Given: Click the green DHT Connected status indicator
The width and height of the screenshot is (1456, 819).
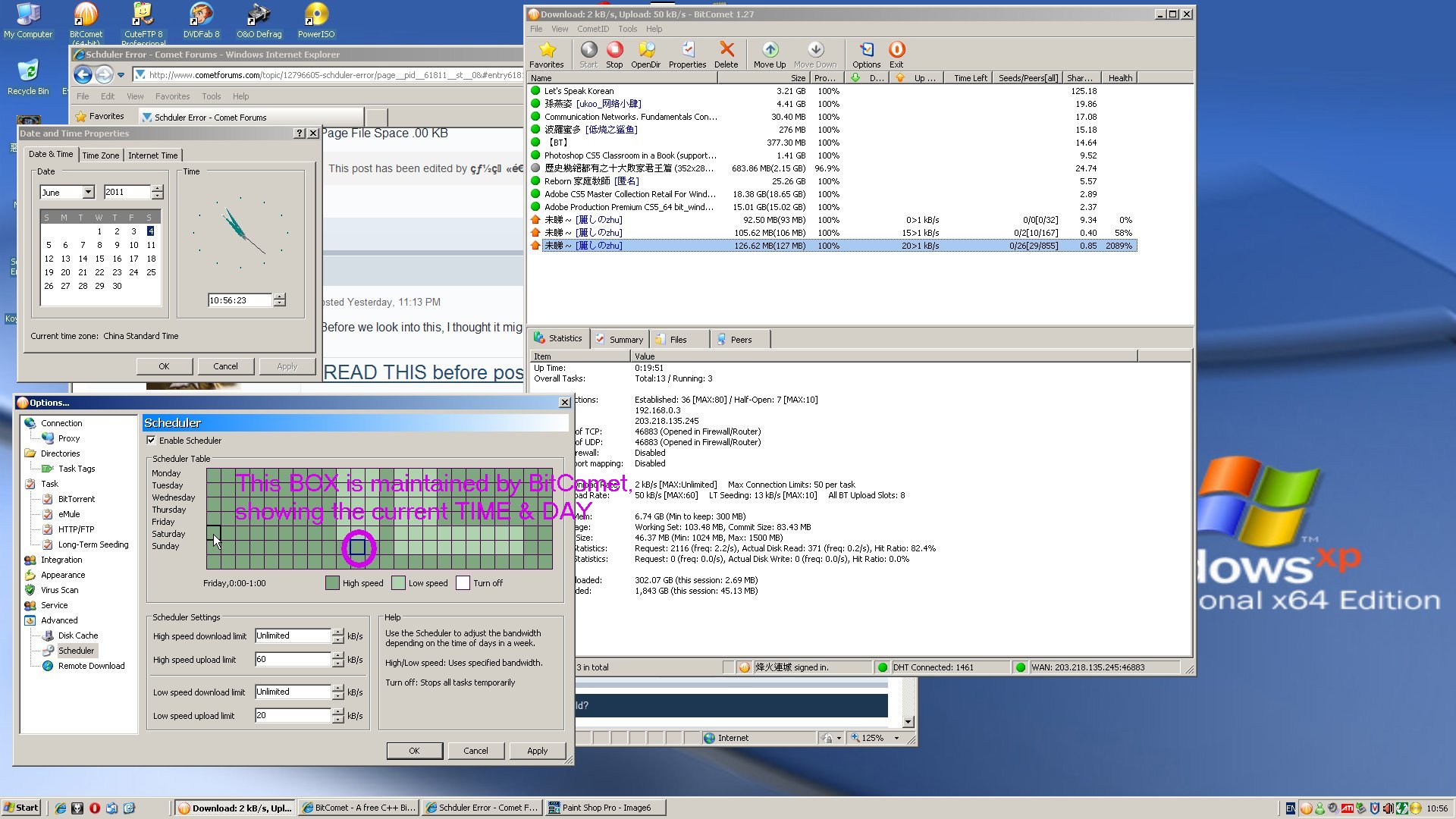Looking at the screenshot, I should [882, 667].
